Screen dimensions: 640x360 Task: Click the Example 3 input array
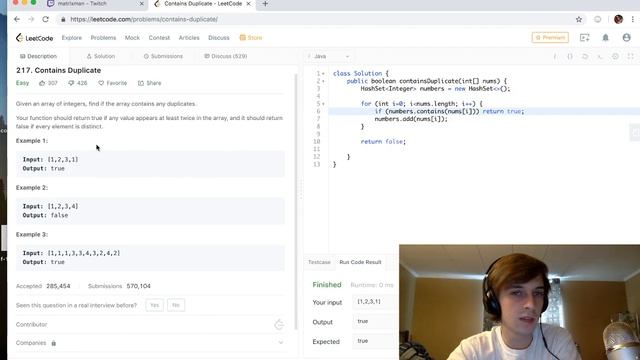pos(84,253)
